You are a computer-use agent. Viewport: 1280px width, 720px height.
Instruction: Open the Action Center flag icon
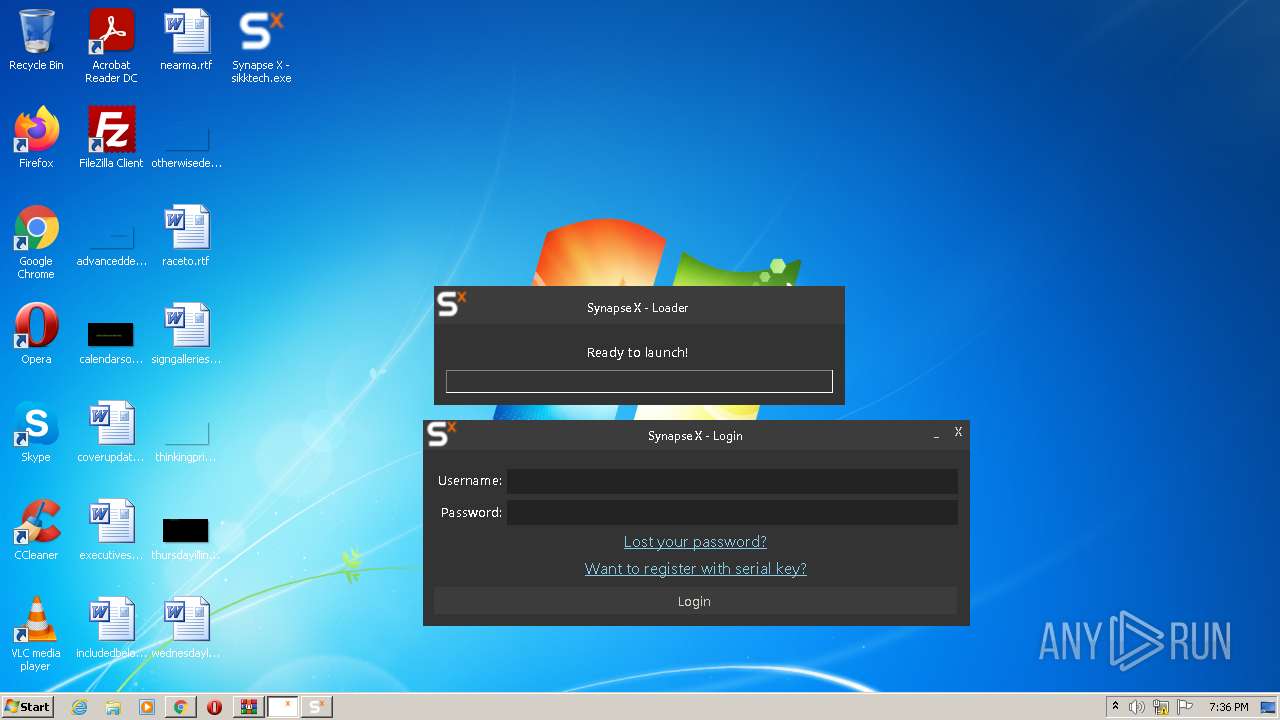(x=1186, y=707)
